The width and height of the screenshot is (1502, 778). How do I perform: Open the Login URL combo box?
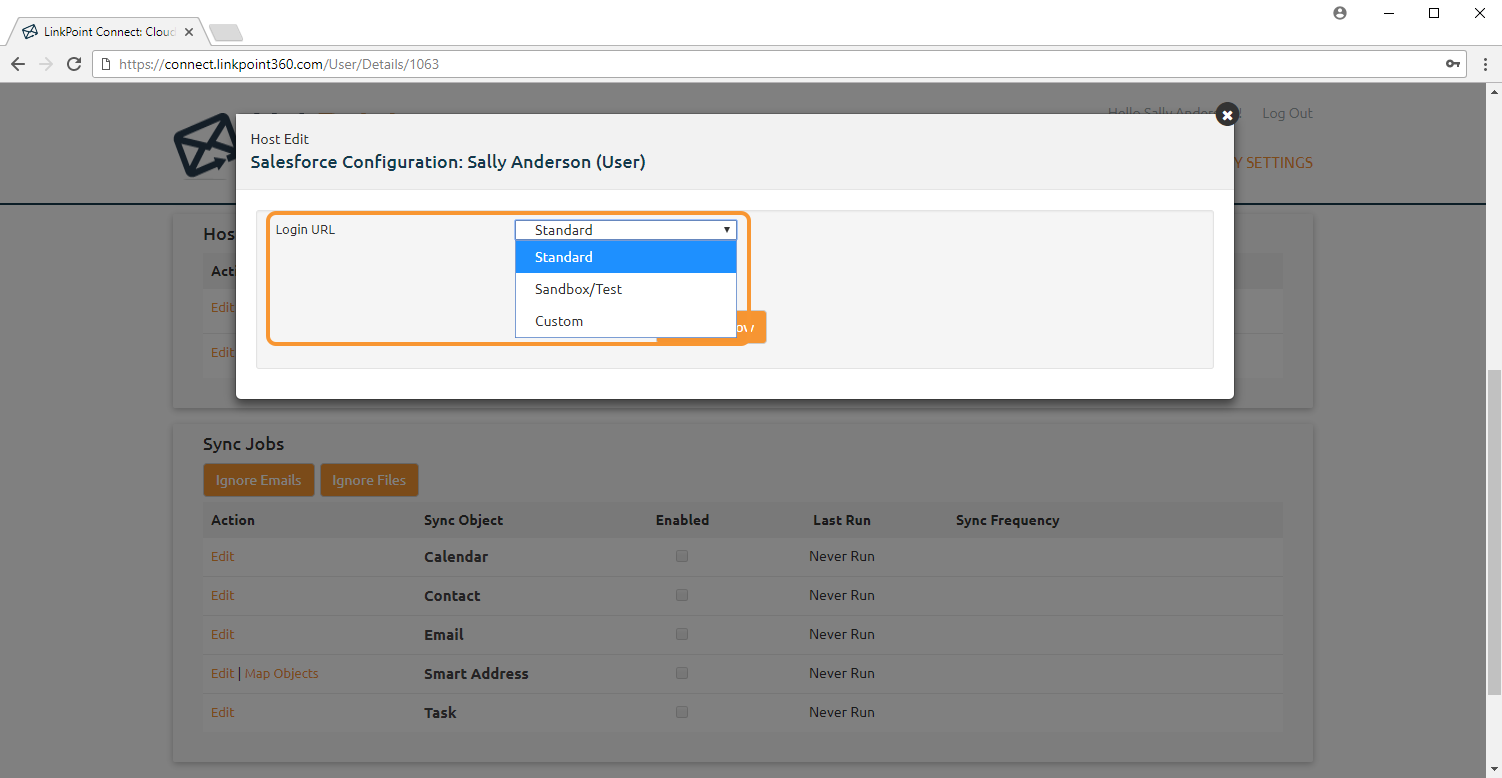point(626,230)
